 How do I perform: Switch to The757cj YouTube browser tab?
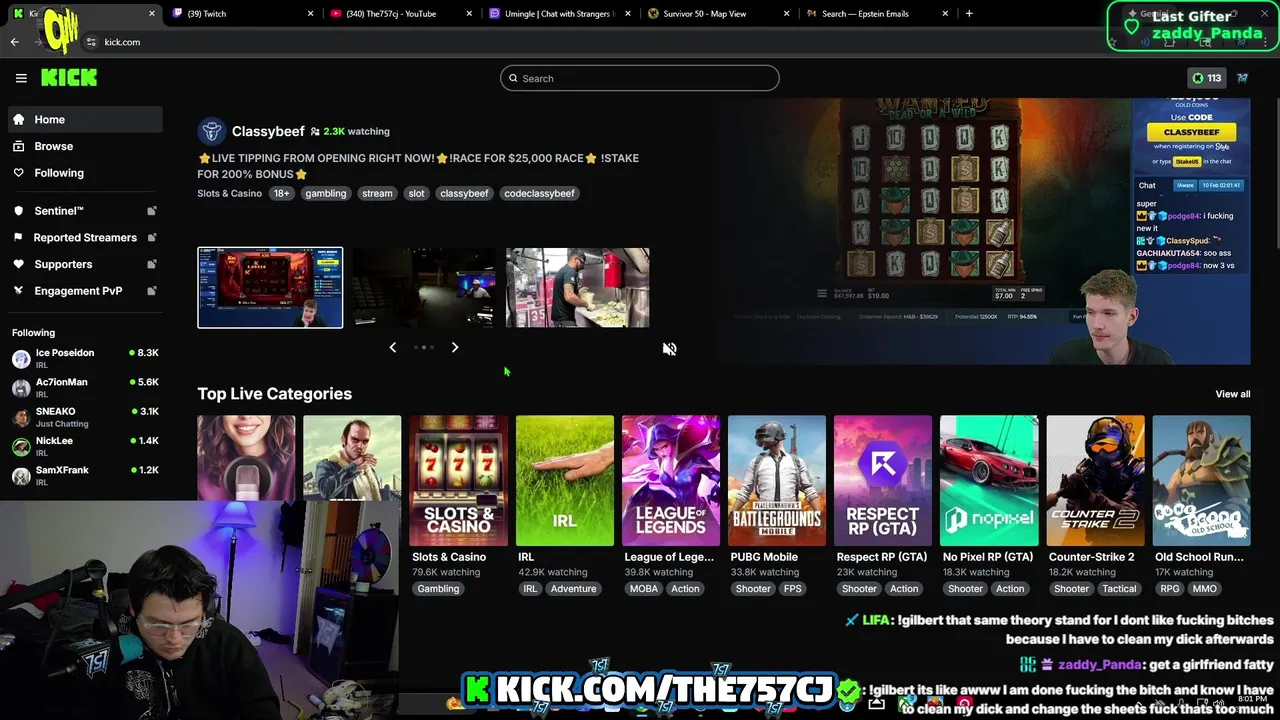tap(400, 14)
